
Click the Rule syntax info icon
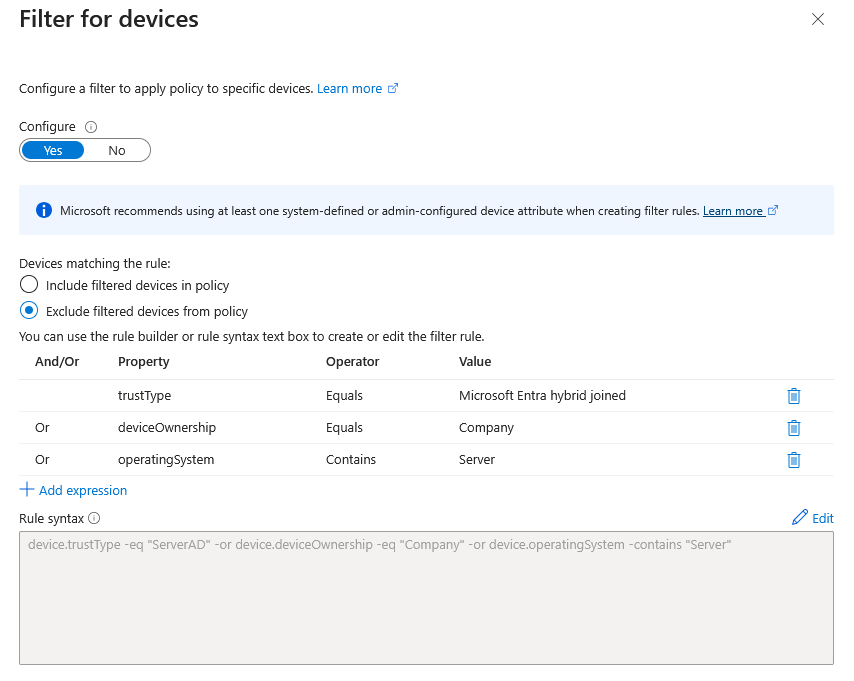pyautogui.click(x=94, y=518)
